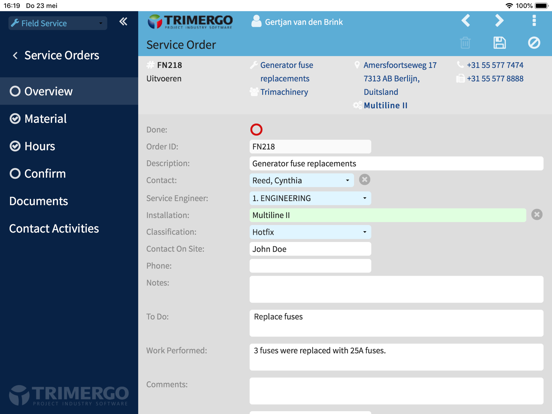This screenshot has height=414, width=552.
Task: Click the group icon beside Trimachinery
Action: (254, 92)
